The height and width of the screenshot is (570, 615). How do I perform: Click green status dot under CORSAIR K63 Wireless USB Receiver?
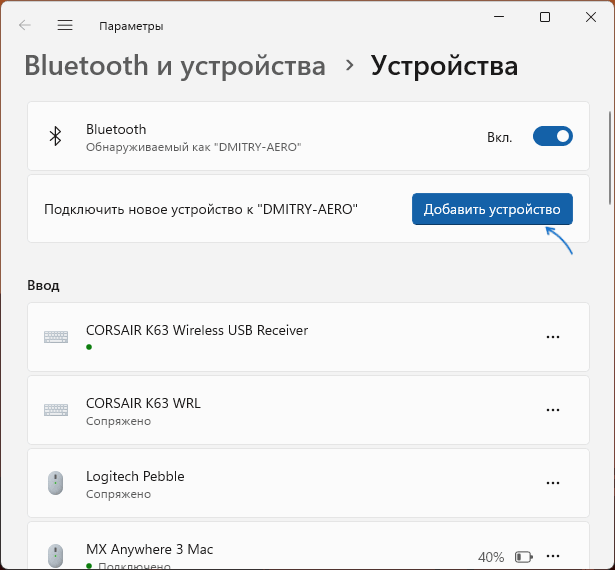(89, 347)
